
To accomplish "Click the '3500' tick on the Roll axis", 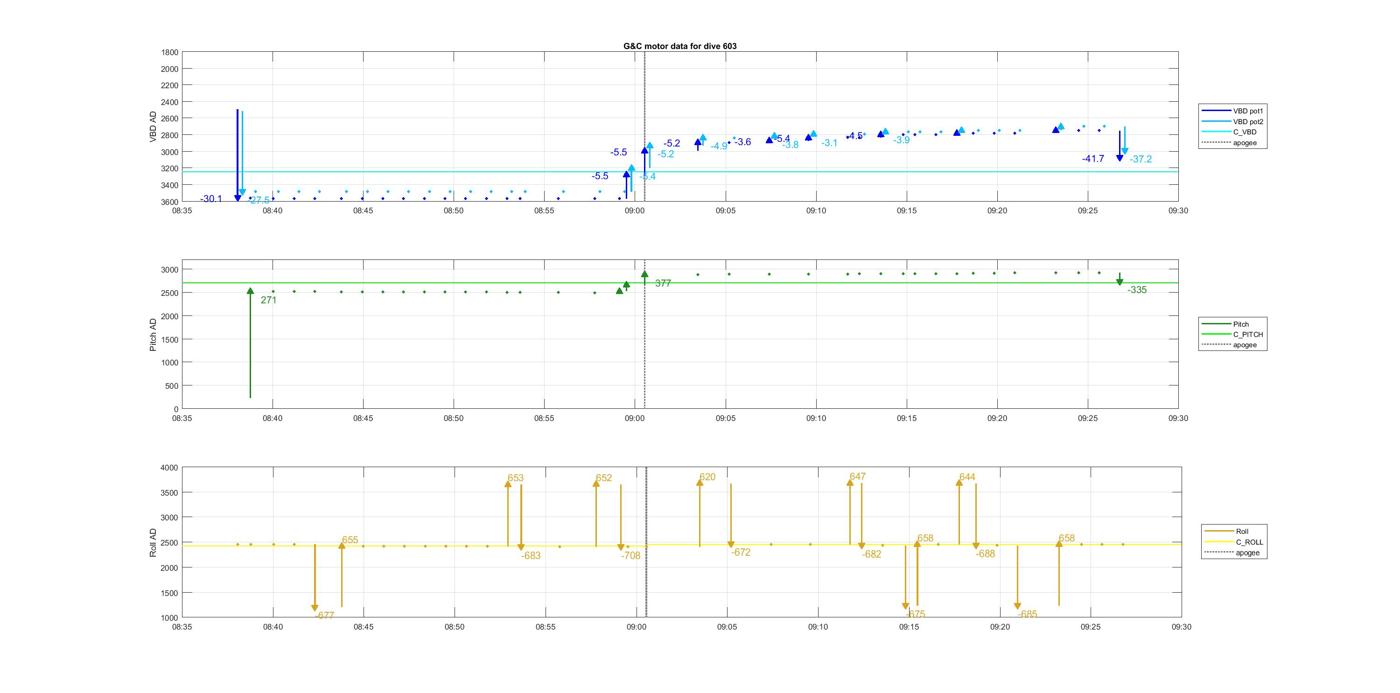I will [169, 493].
